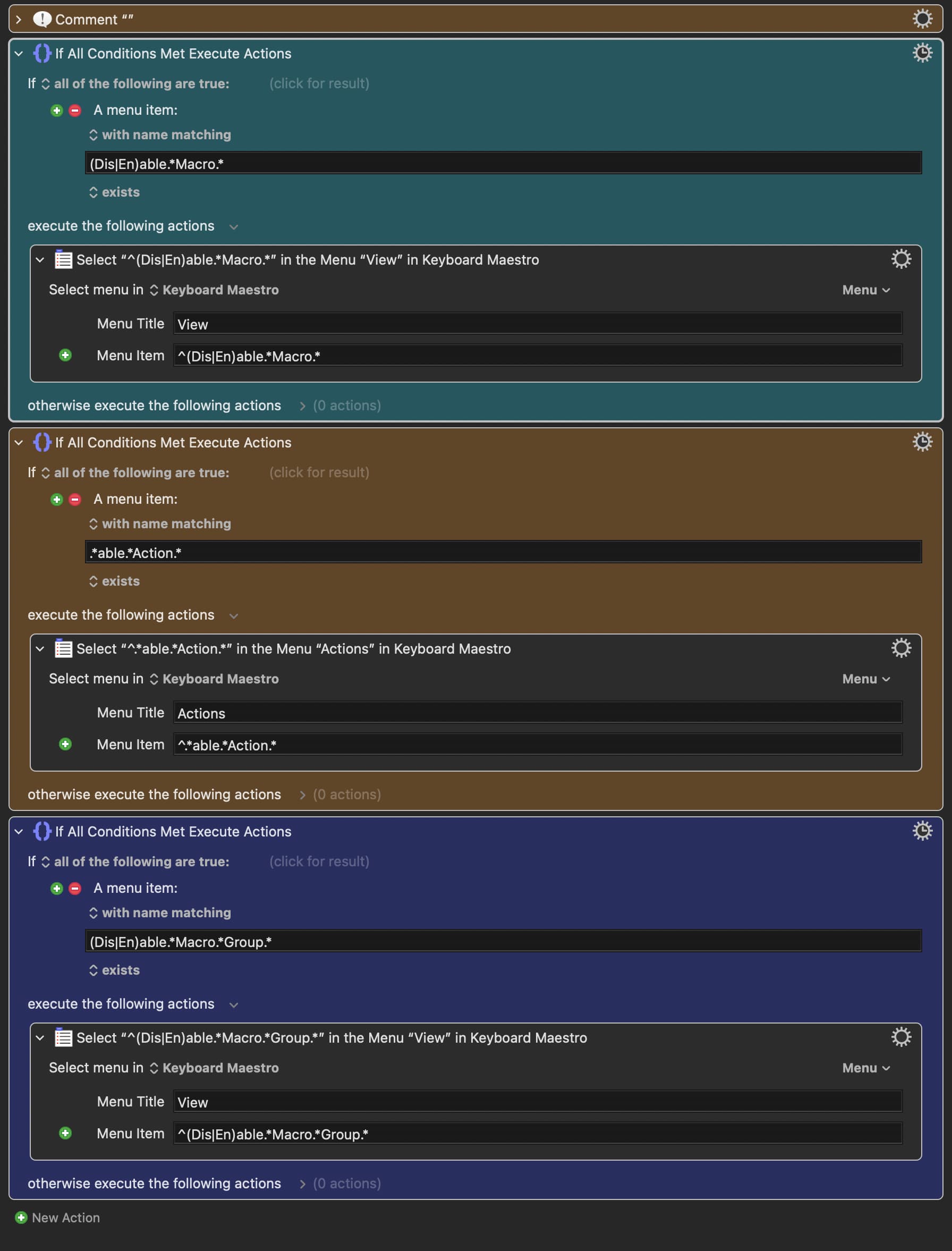This screenshot has height=1251, width=952.
Task: Open Menu popup in Select View Macro action
Action: click(x=865, y=290)
